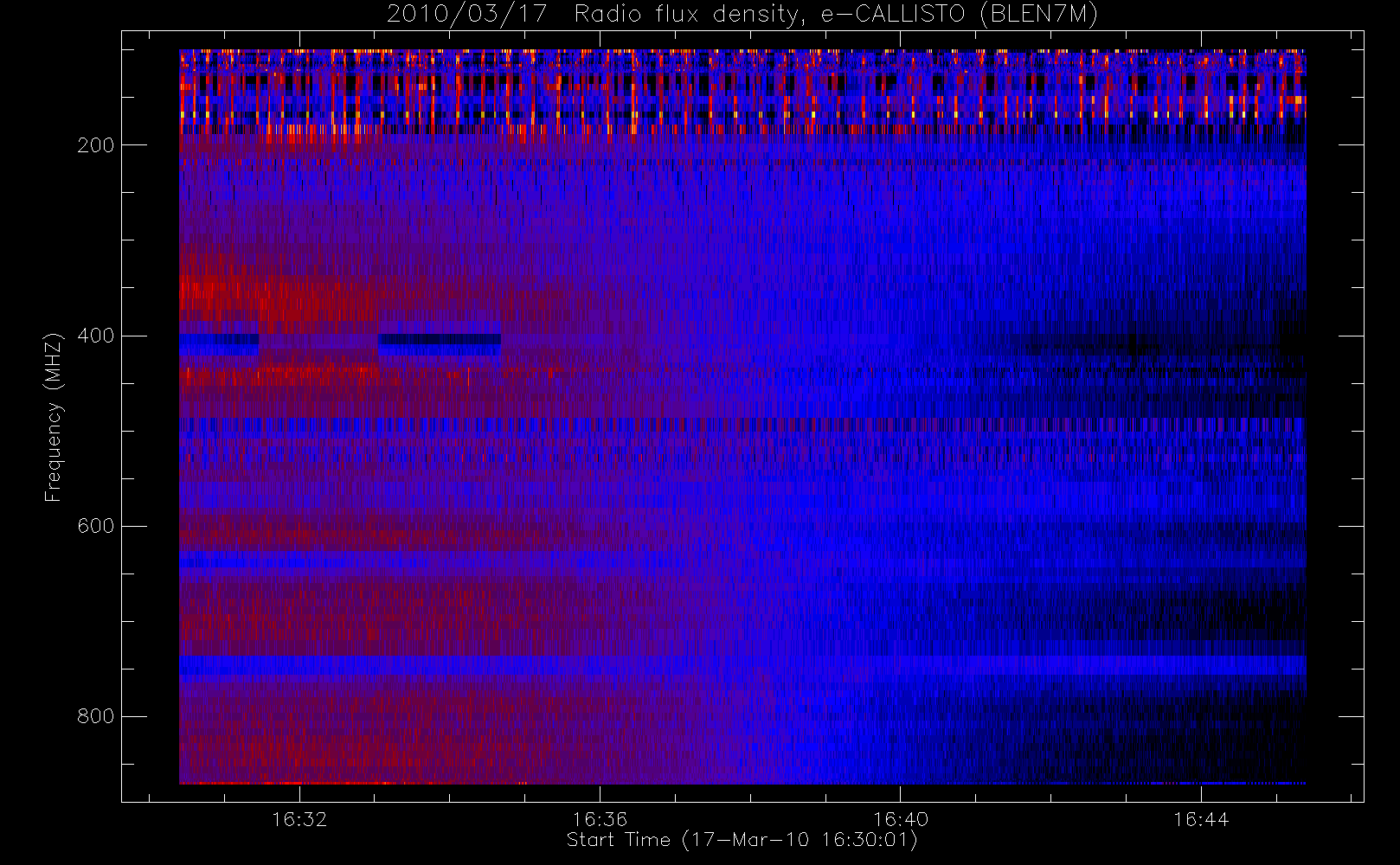Click the plot title '2010/03/17 Radio flux density'
The width and height of the screenshot is (1400, 865).
[x=742, y=15]
